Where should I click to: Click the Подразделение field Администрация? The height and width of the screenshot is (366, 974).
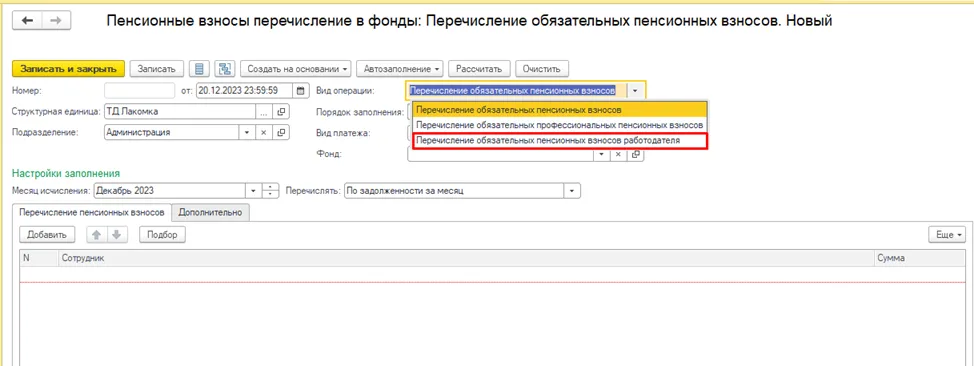point(171,133)
